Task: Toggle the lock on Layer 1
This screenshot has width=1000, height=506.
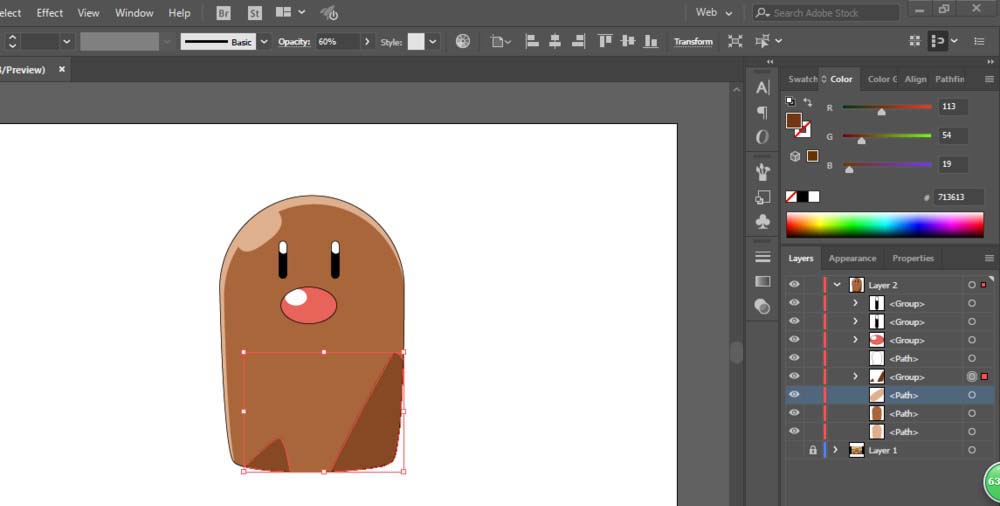Action: pos(812,450)
